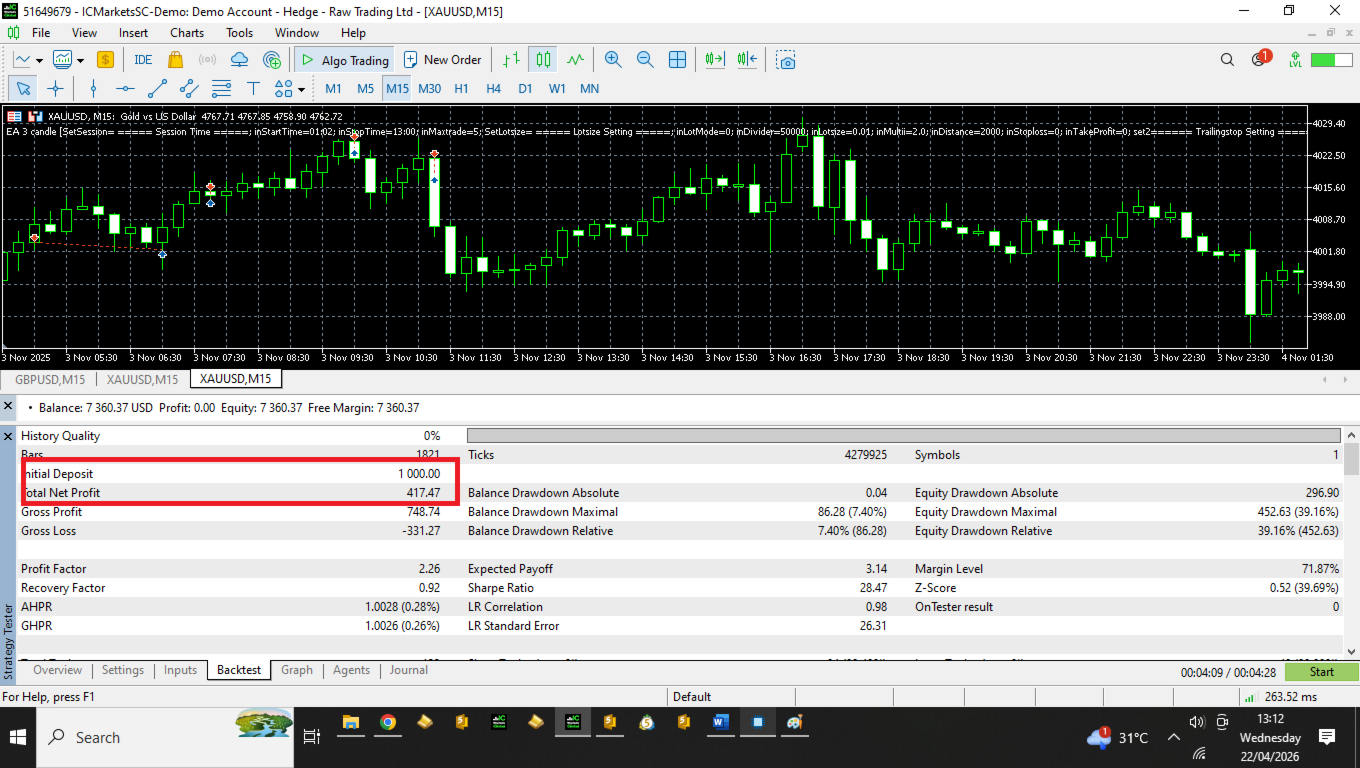The width and height of the screenshot is (1360, 768).
Task: Switch chart to line chart mode
Action: 575,60
